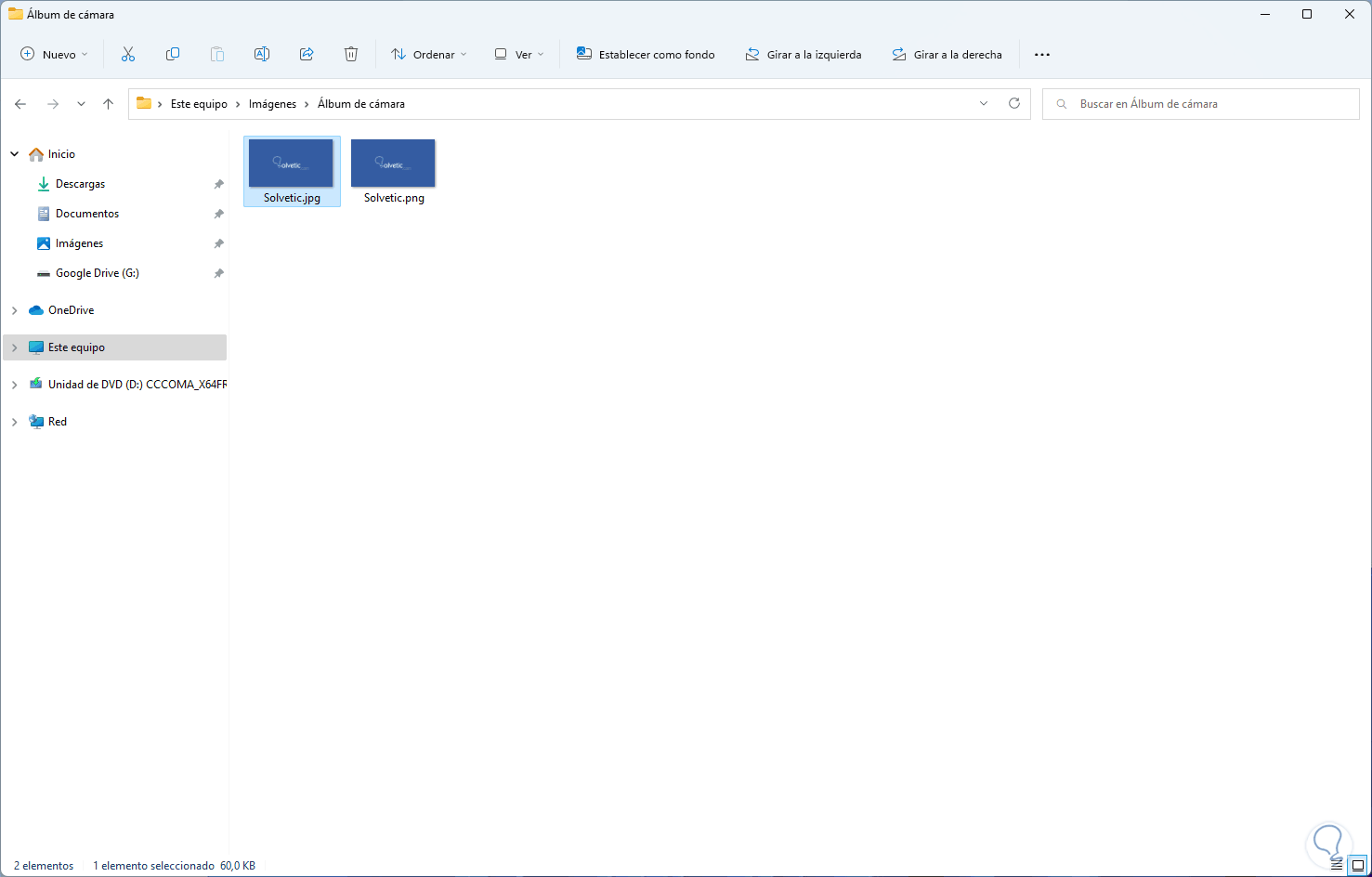Expand the Unidad de DVD node

coord(14,385)
